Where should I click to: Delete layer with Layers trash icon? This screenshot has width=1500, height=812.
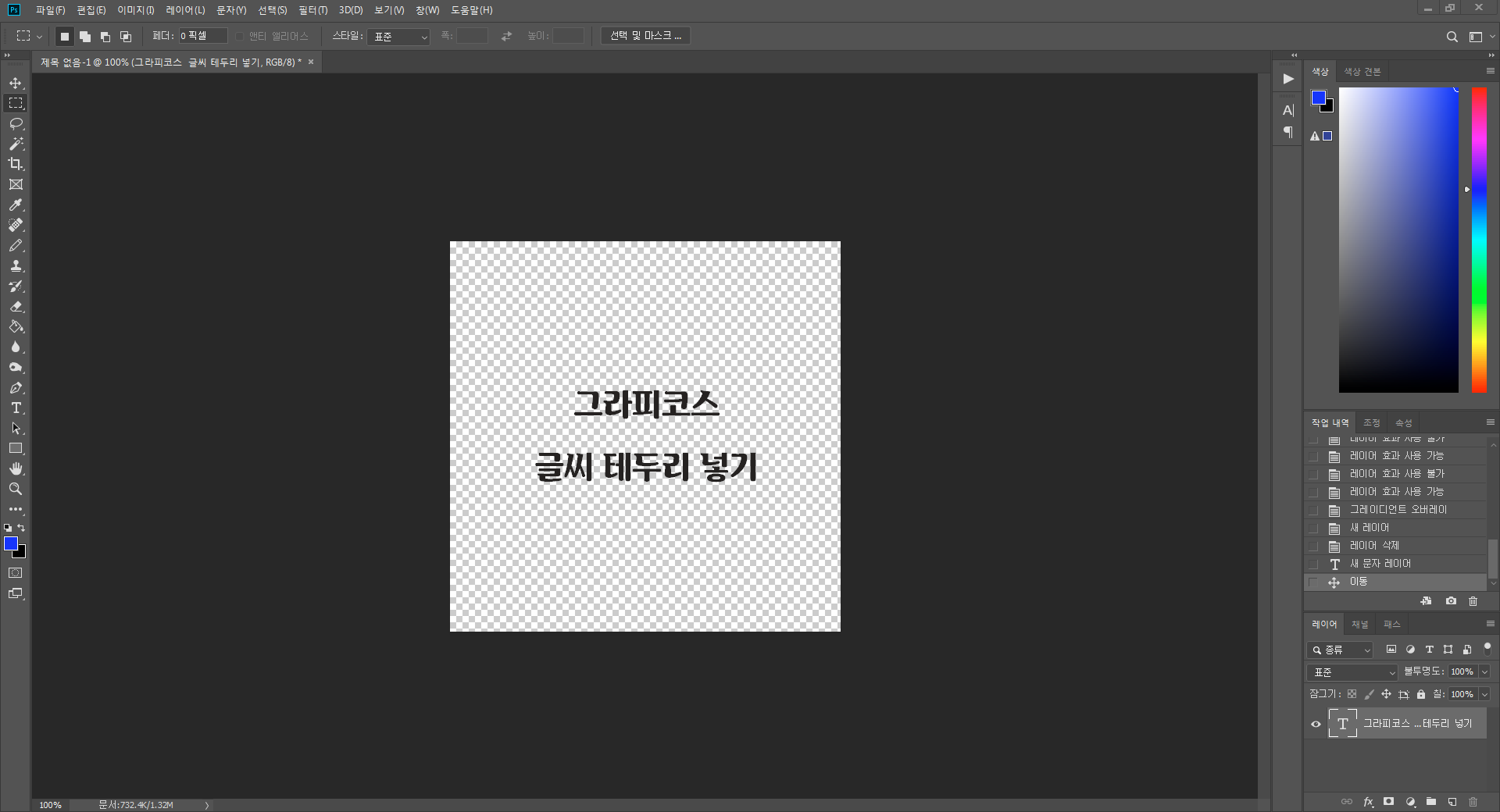click(1473, 802)
